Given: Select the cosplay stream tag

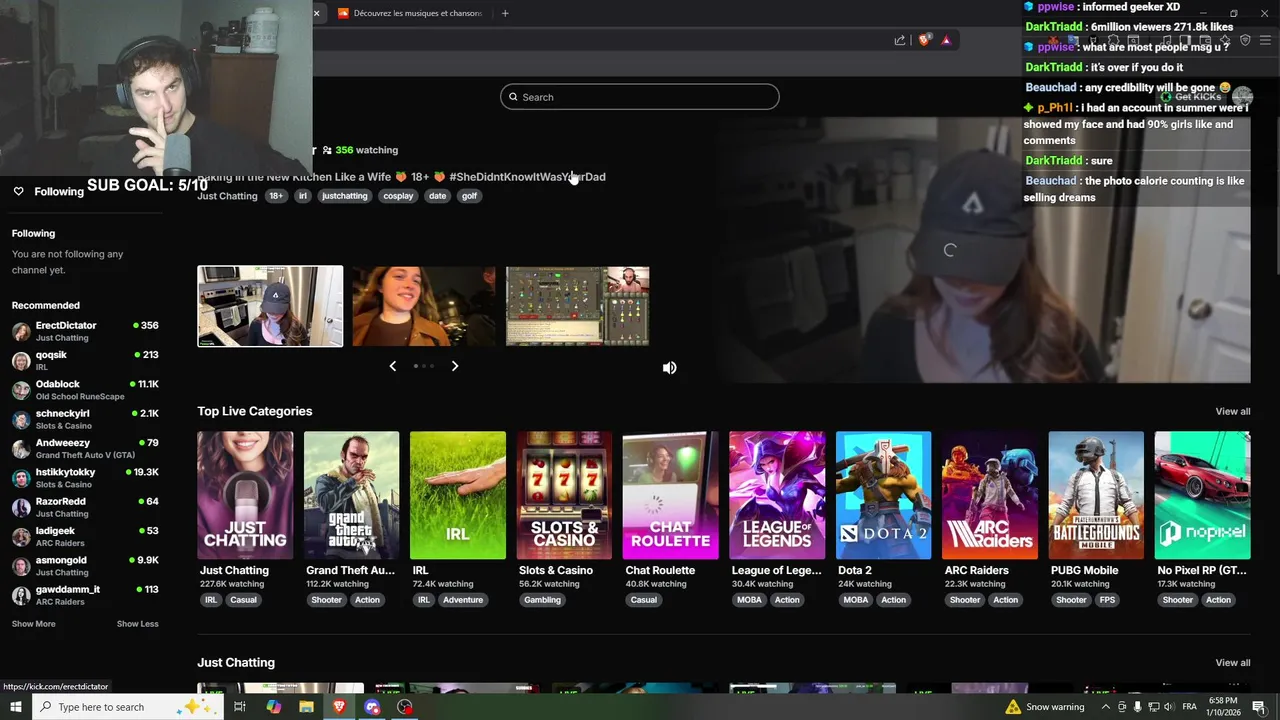Looking at the screenshot, I should [x=398, y=196].
